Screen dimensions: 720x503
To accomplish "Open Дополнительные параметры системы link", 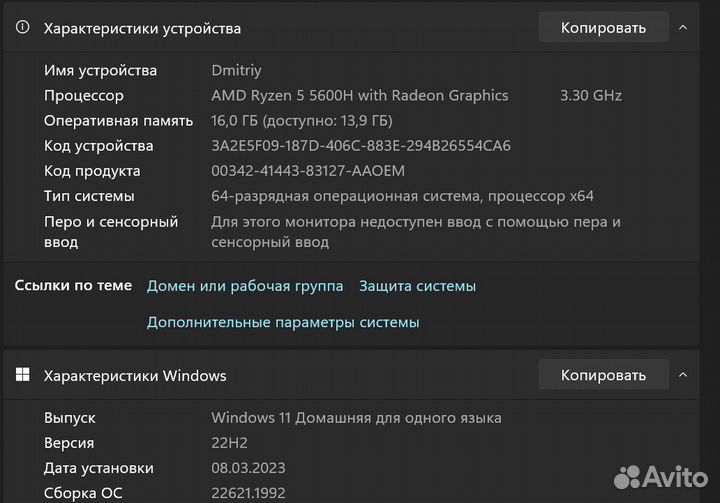I will pyautogui.click(x=283, y=322).
